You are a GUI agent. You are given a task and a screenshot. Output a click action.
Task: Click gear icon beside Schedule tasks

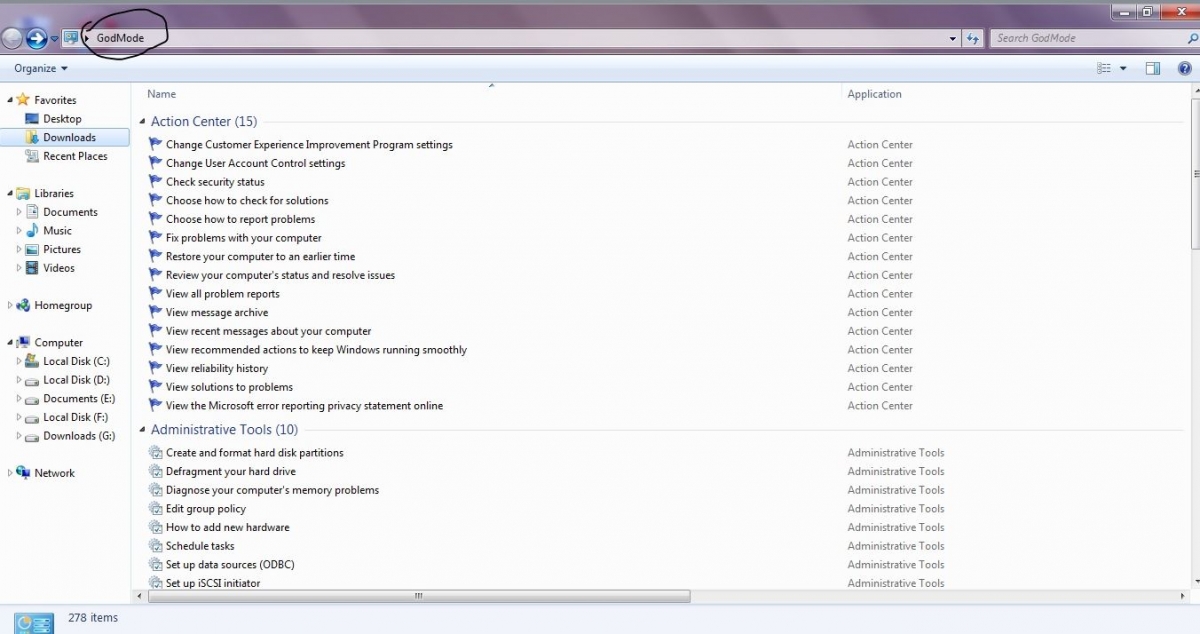click(x=155, y=545)
